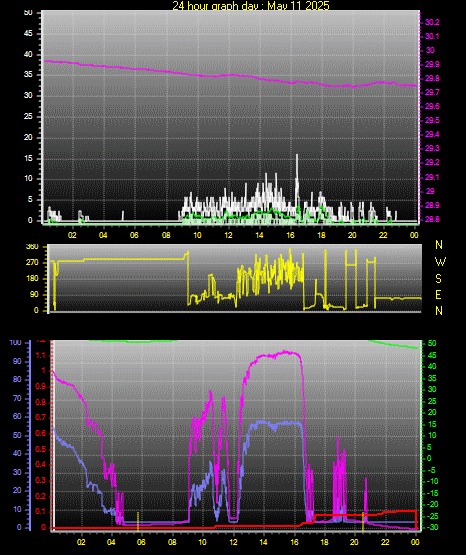The image size is (466, 555).
Task: Click the magenta 30.2 pressure axis label
Action: point(432,22)
